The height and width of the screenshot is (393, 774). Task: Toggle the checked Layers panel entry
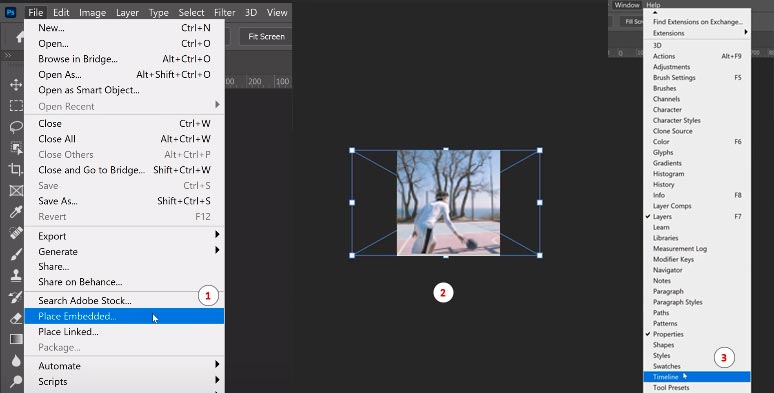(697, 216)
